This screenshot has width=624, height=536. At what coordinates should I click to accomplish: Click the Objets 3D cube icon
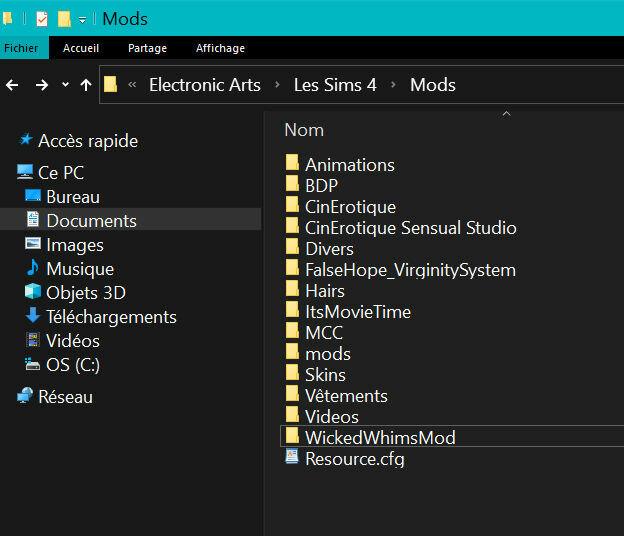pos(33,291)
